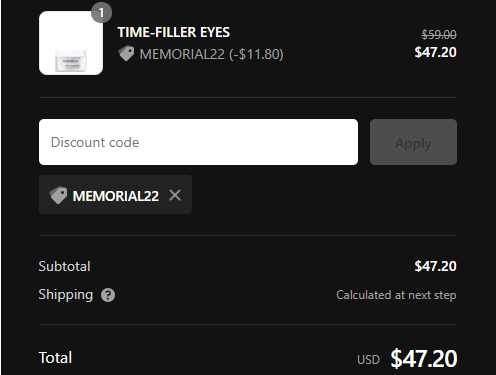Click the discounted $47.20 item price
Image resolution: width=496 pixels, height=375 pixels.
(436, 52)
